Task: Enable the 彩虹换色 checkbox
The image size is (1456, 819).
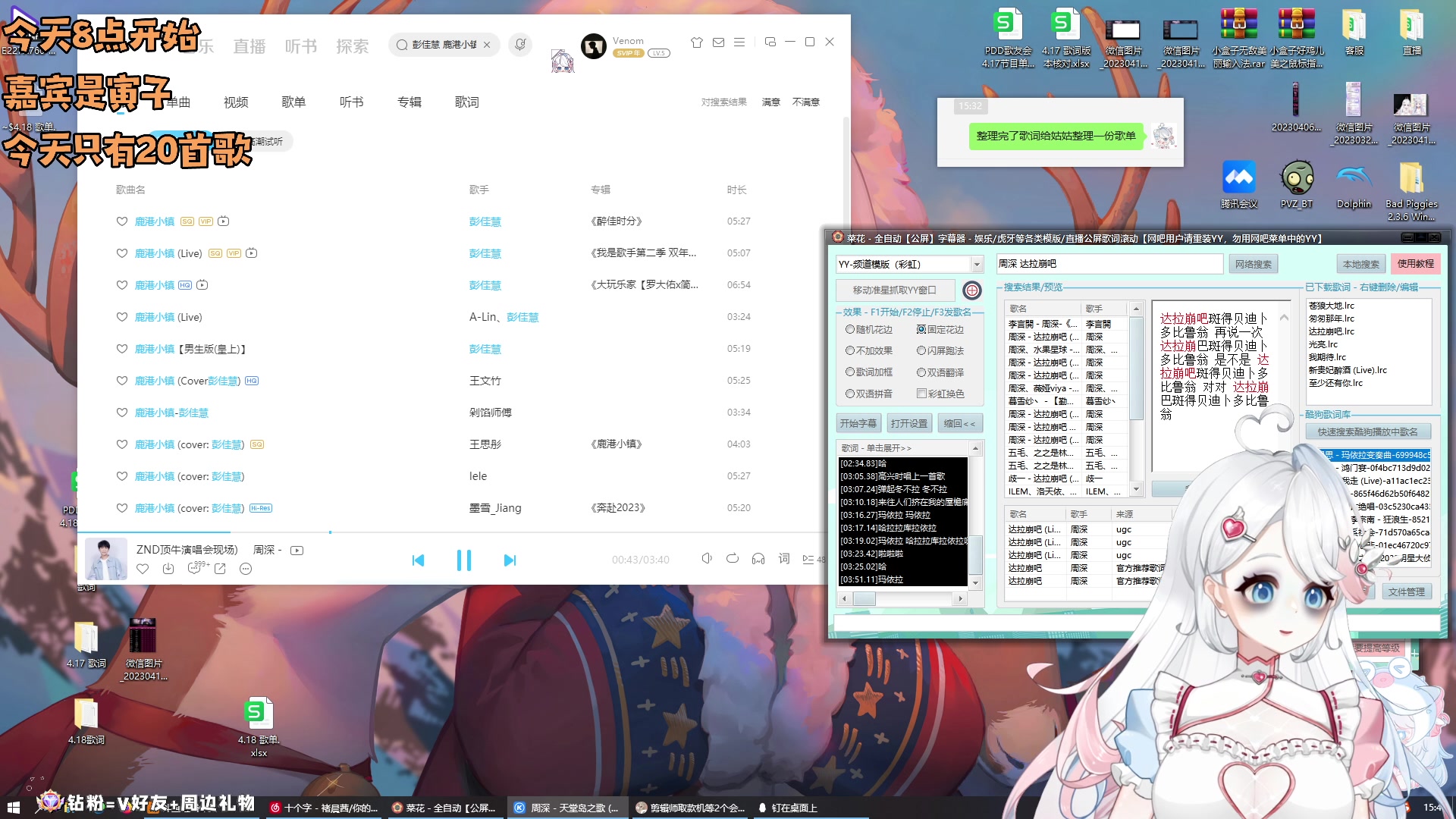Action: [x=923, y=393]
